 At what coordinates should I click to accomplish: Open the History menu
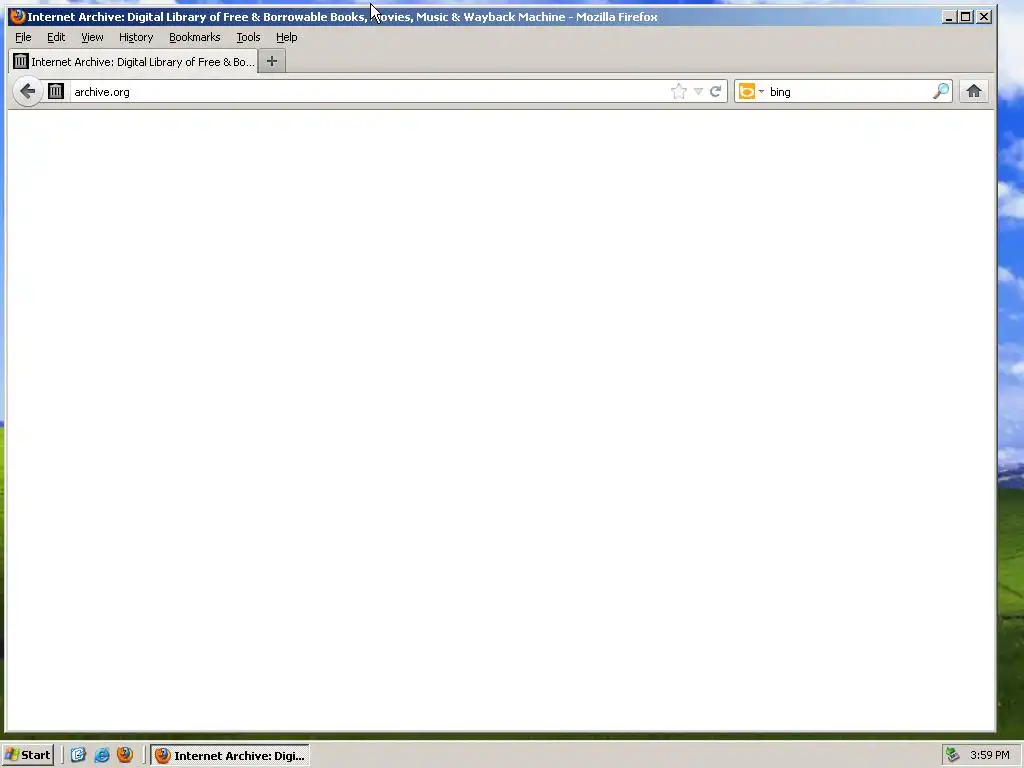coord(136,37)
